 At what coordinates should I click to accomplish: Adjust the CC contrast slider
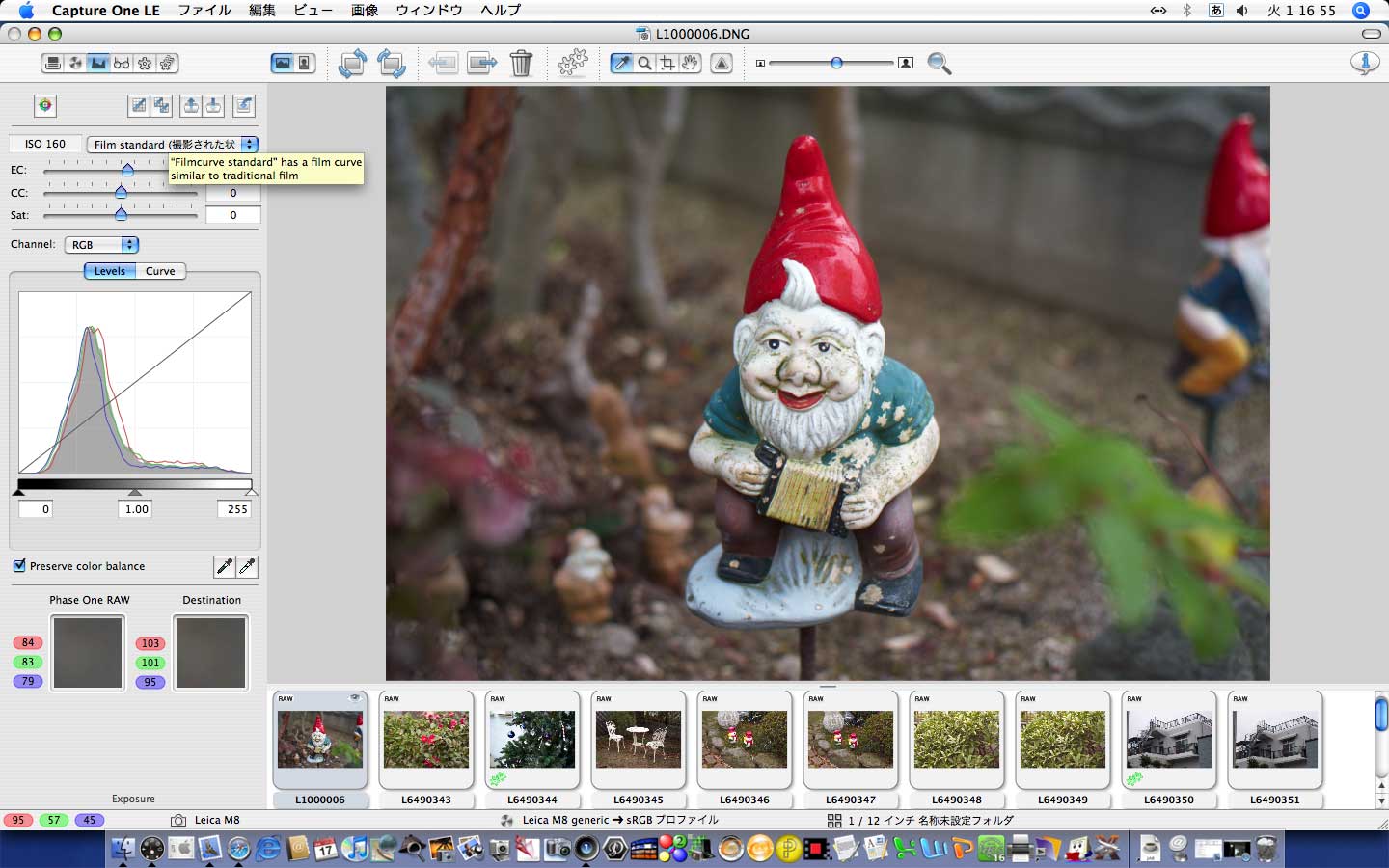coord(121,192)
